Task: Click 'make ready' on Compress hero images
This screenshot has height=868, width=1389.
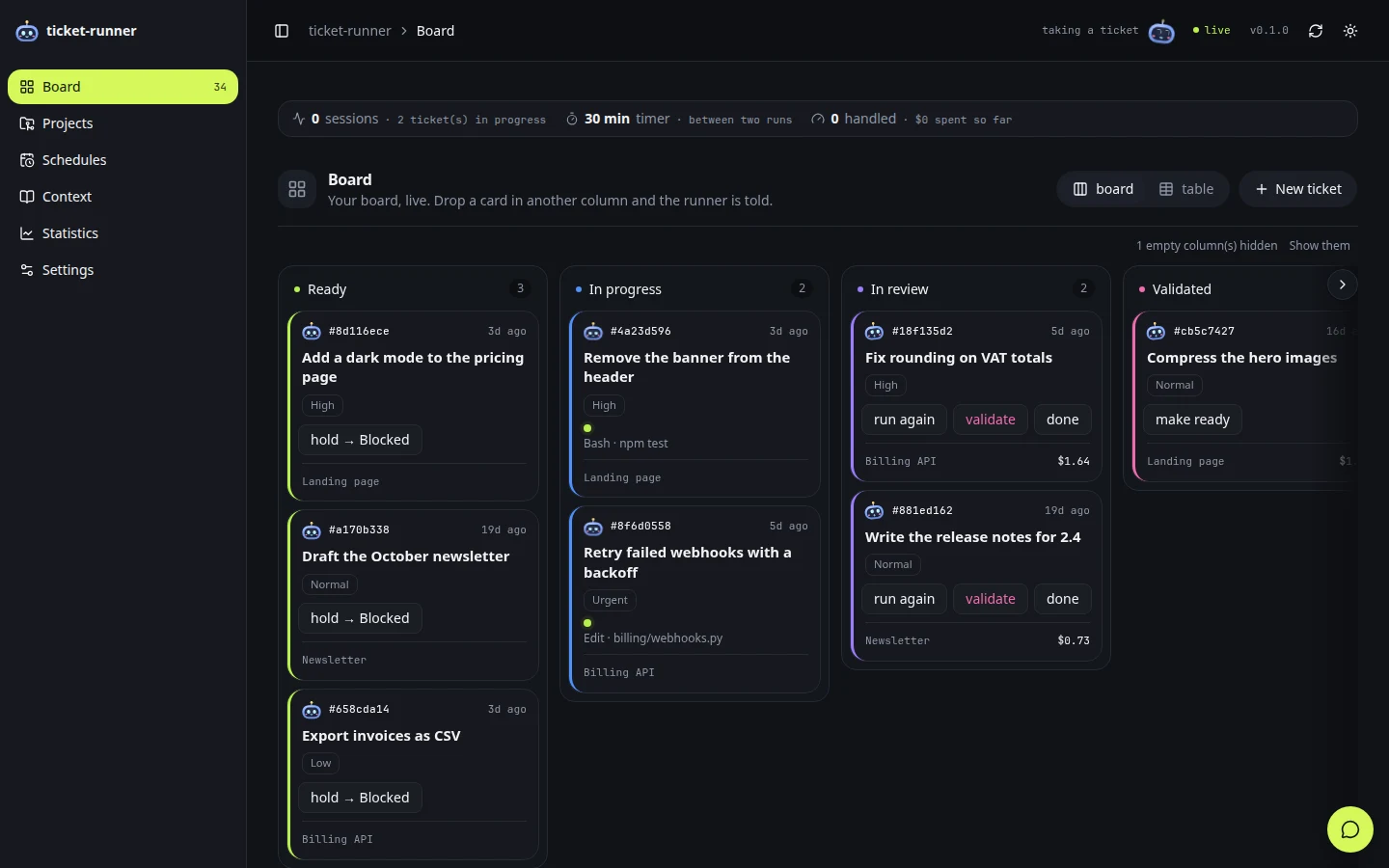Action: pos(1192,420)
